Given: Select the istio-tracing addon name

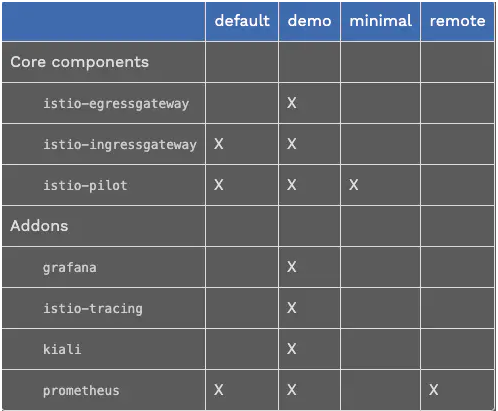Looking at the screenshot, I should 93,309.
